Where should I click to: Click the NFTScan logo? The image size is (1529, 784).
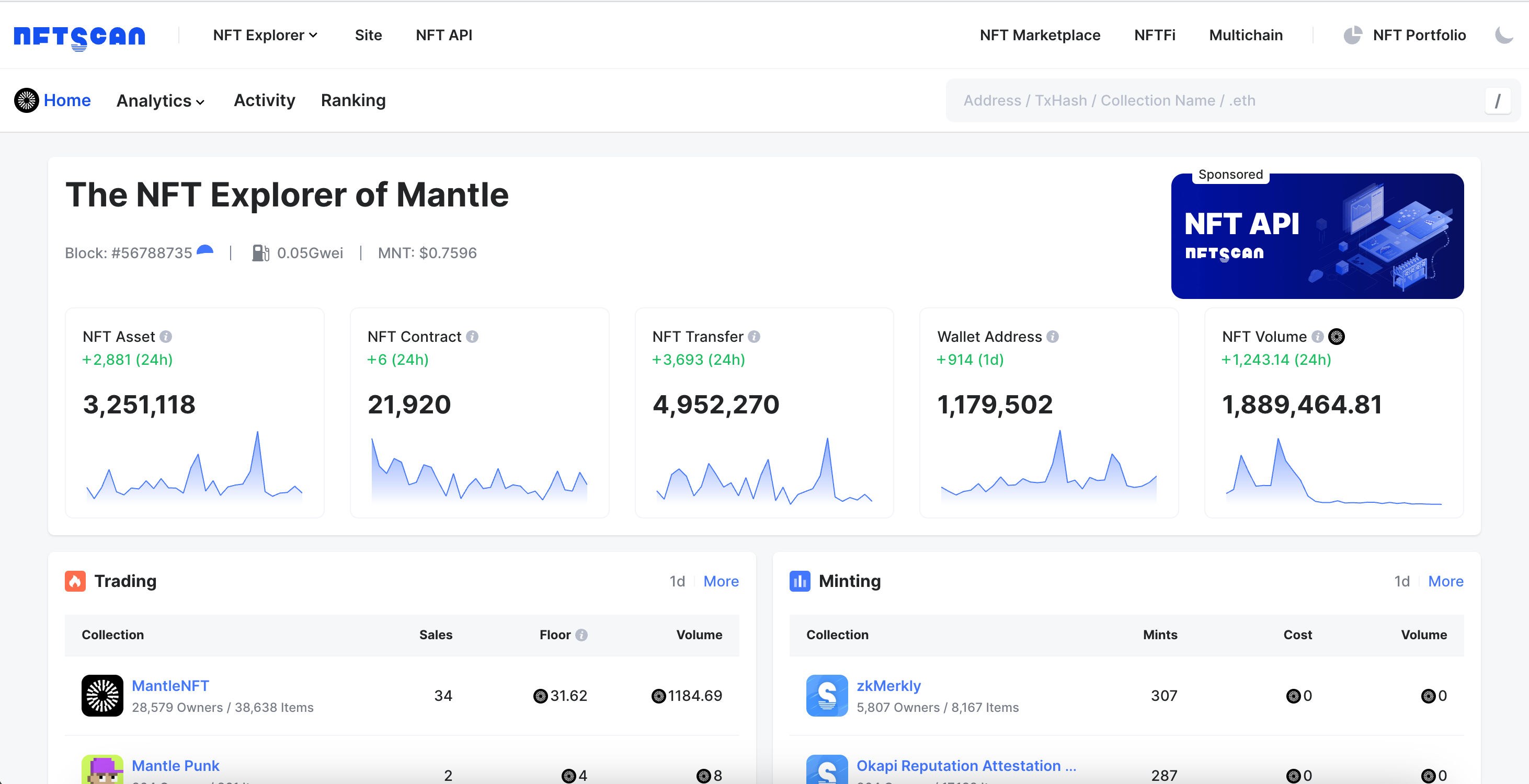[x=80, y=36]
